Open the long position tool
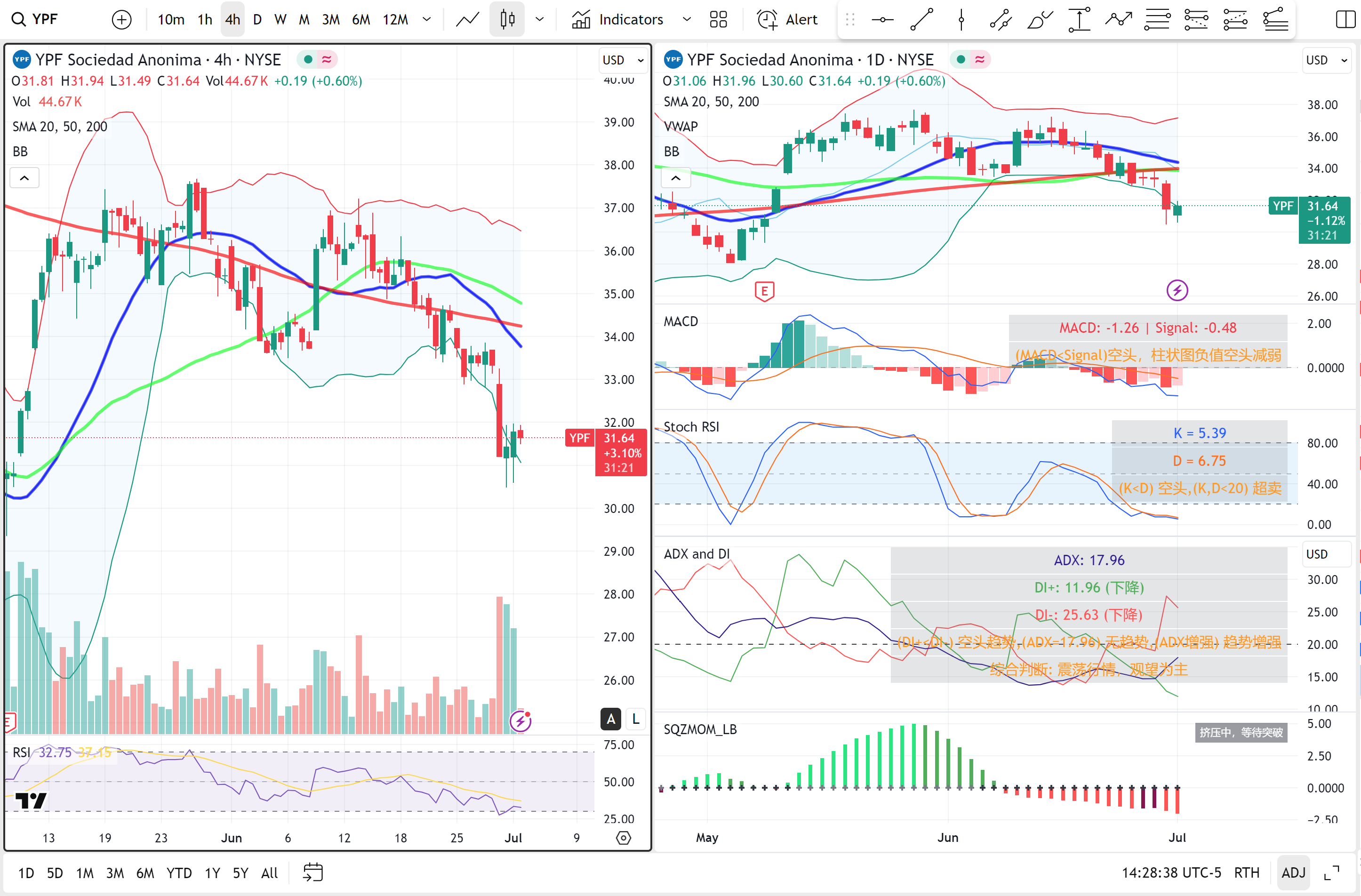Image resolution: width=1361 pixels, height=896 pixels. (1079, 19)
